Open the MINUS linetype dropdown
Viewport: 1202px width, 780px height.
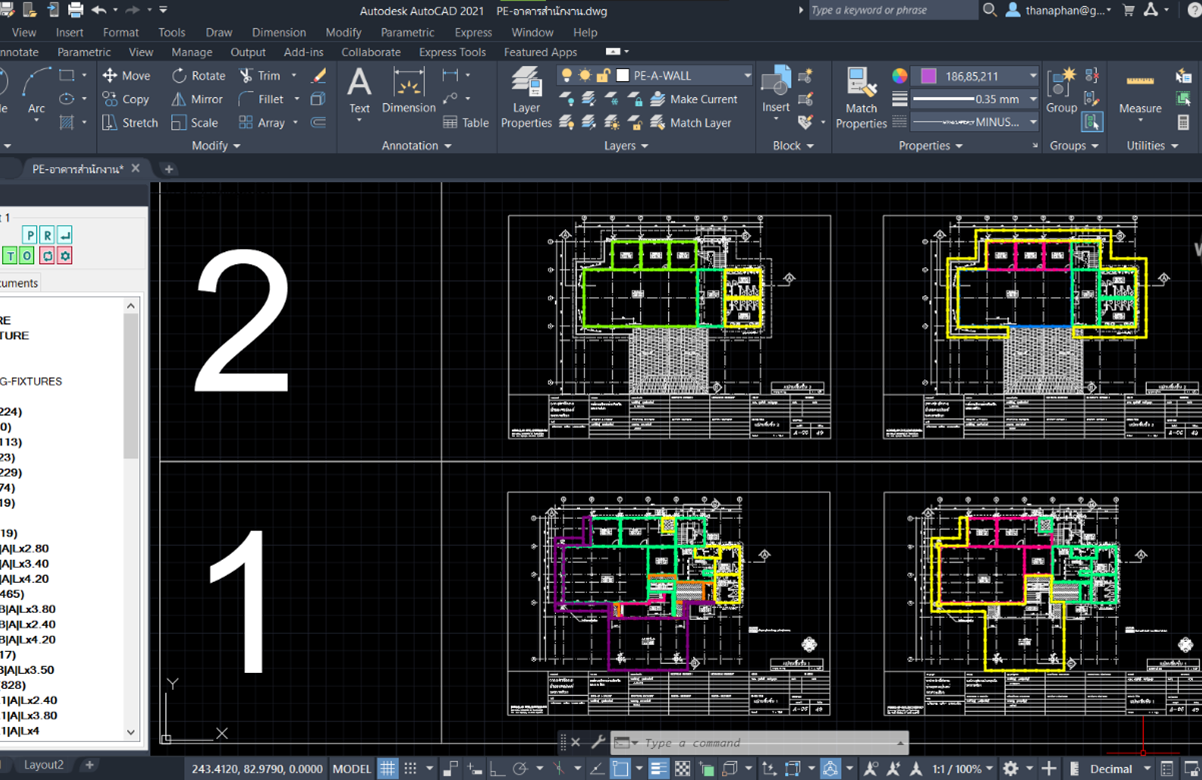click(x=977, y=122)
